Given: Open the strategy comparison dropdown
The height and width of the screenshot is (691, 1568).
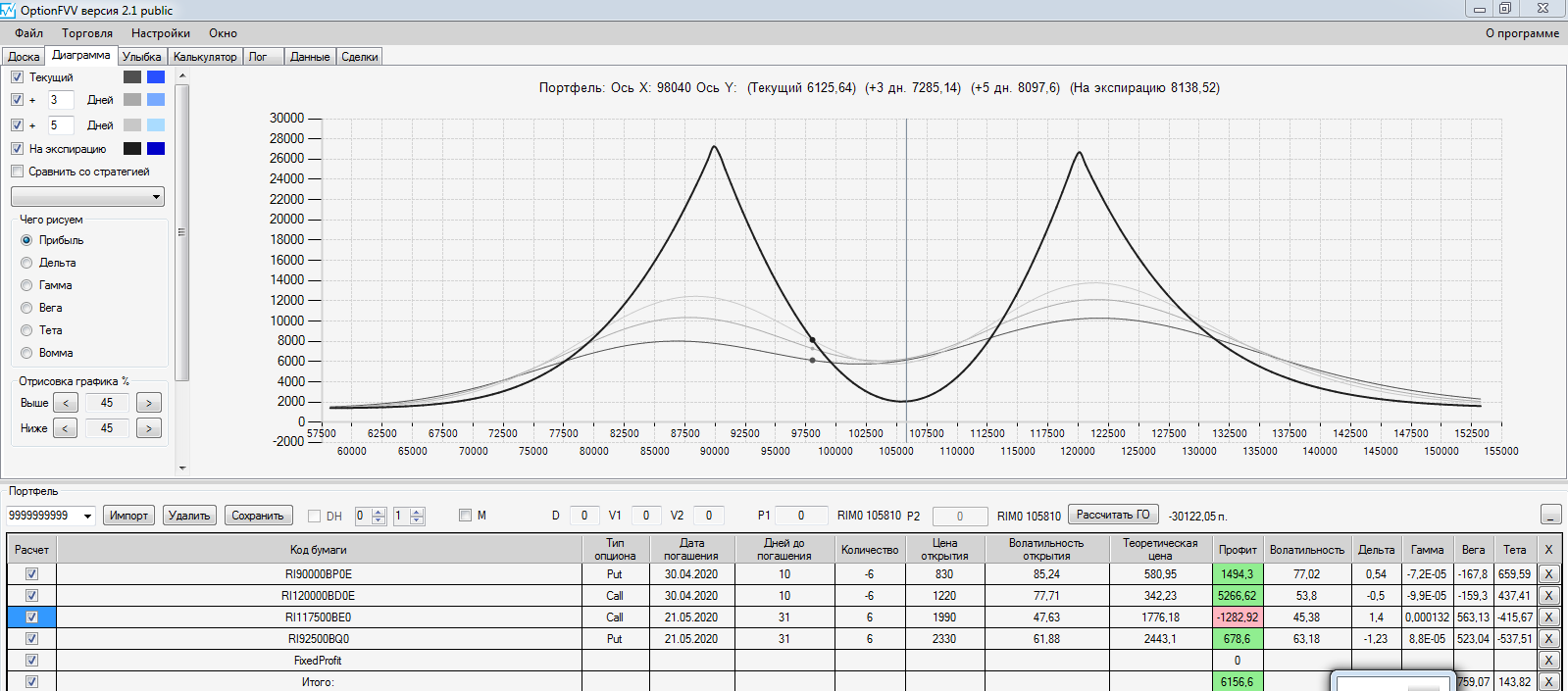Looking at the screenshot, I should [x=87, y=197].
